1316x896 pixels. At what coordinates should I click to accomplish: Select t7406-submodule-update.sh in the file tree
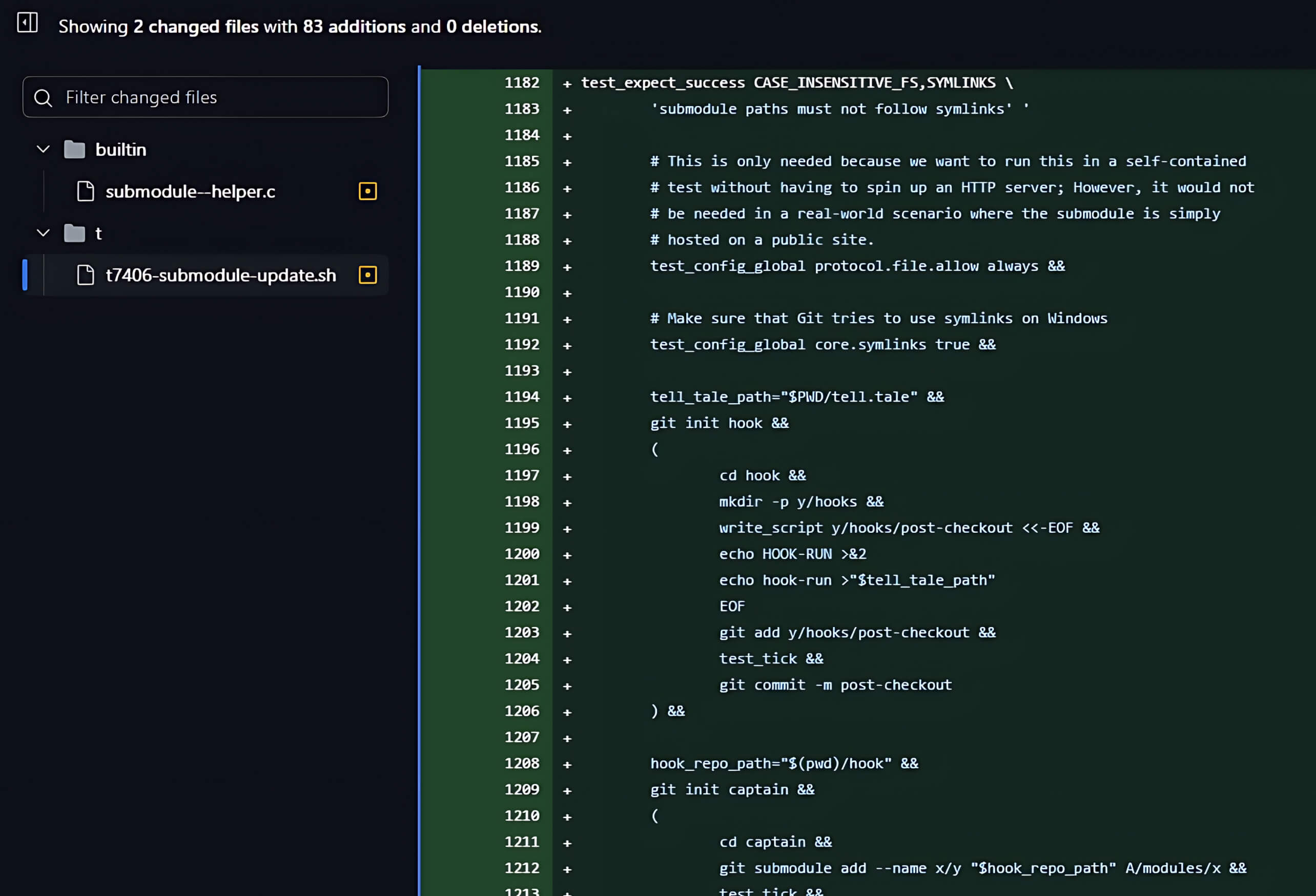pos(221,276)
